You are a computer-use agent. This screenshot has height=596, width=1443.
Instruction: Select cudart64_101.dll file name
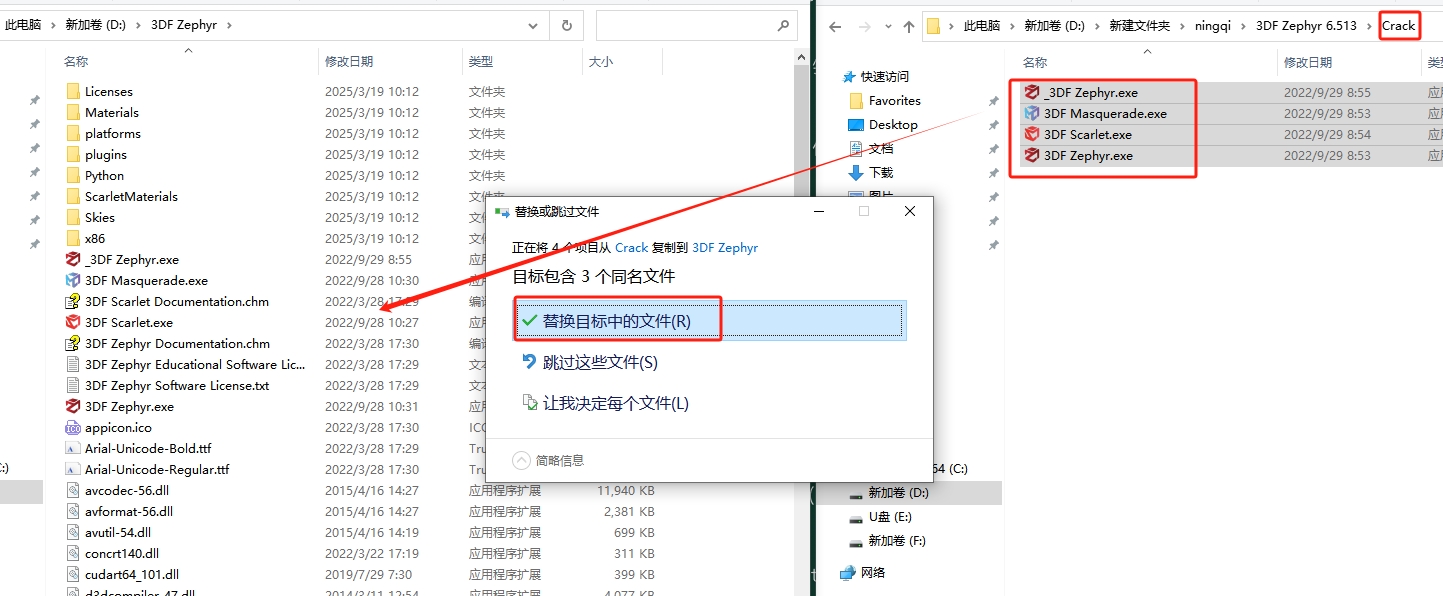click(x=132, y=574)
